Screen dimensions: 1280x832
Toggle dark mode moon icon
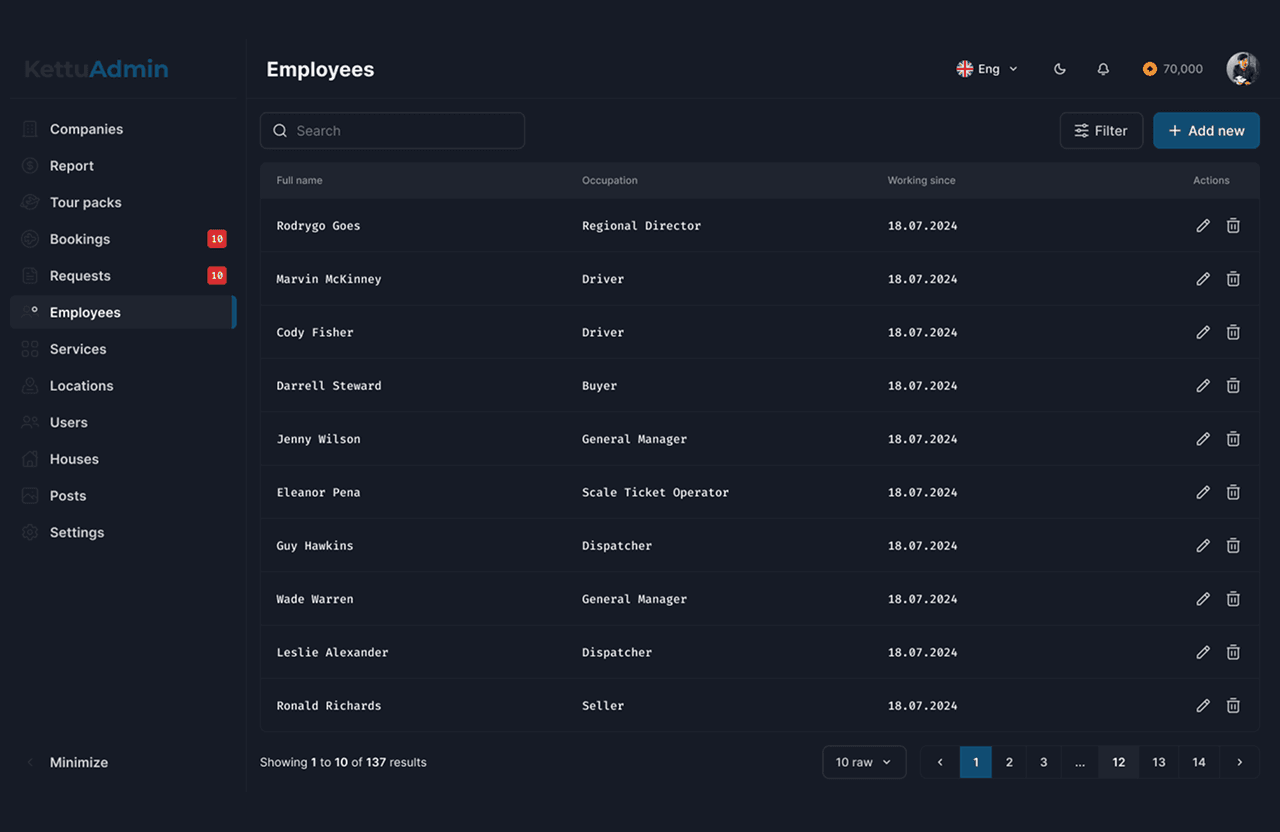(1060, 69)
